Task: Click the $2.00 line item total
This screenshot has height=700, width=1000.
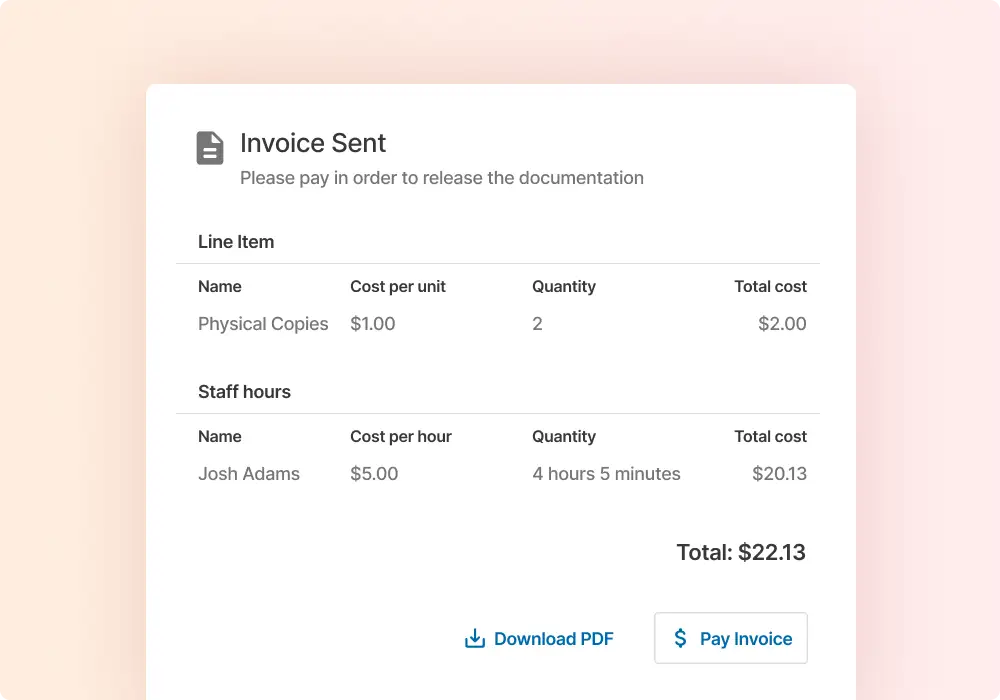Action: click(782, 324)
